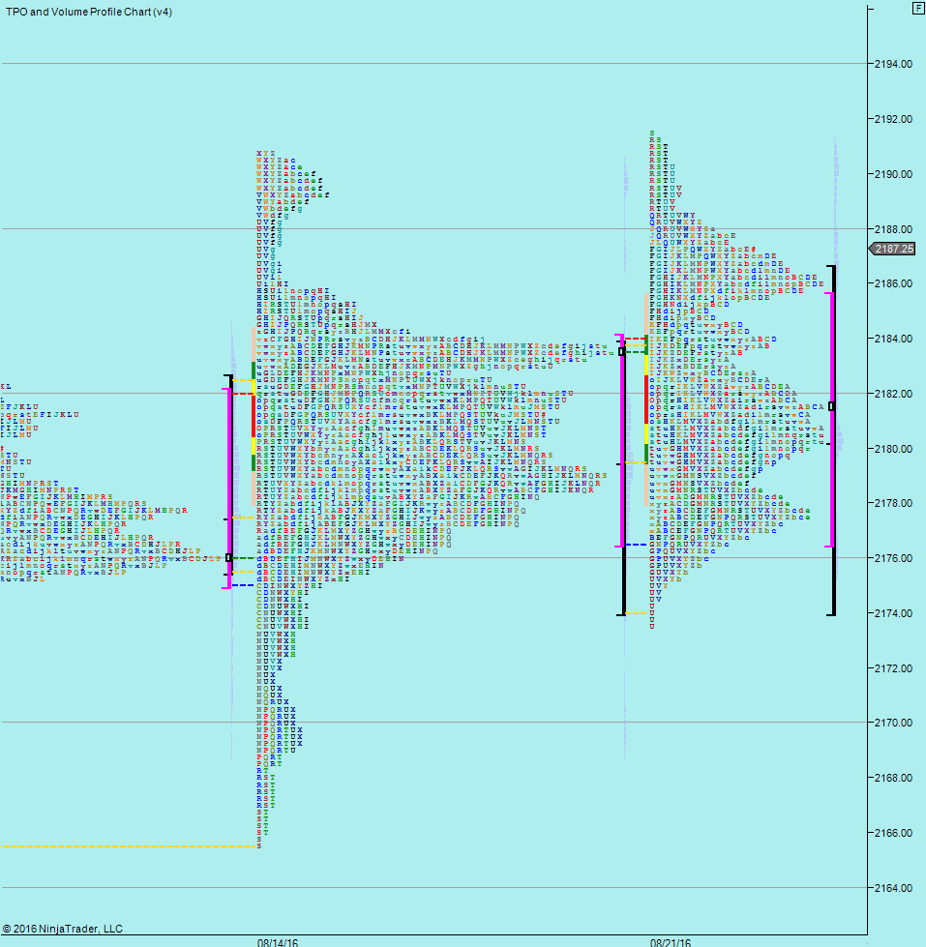This screenshot has width=926, height=947.
Task: Click red segment of 08/14 color strip
Action: [x=252, y=415]
